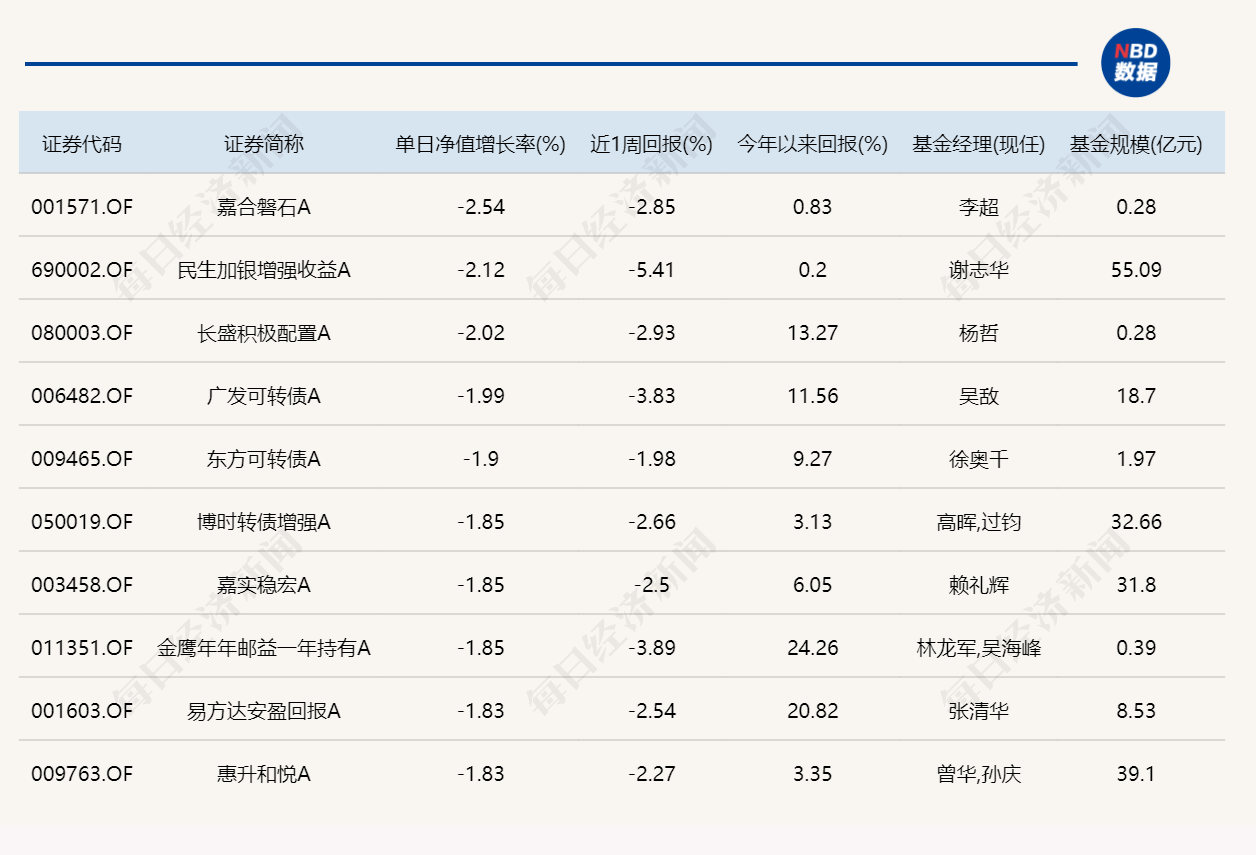
Task: Select fund code 009465.OF
Action: coord(82,459)
